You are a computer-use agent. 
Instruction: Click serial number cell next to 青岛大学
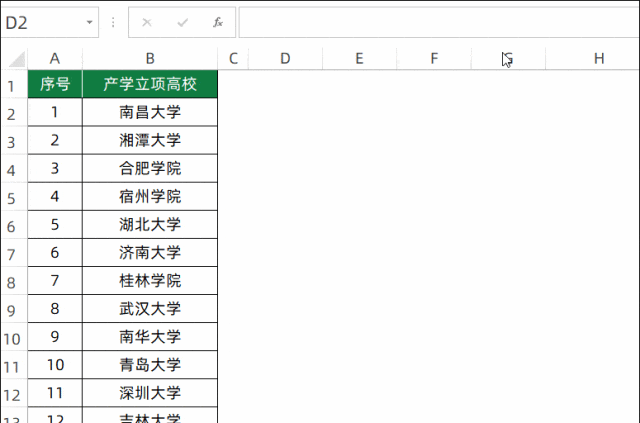[x=55, y=365]
